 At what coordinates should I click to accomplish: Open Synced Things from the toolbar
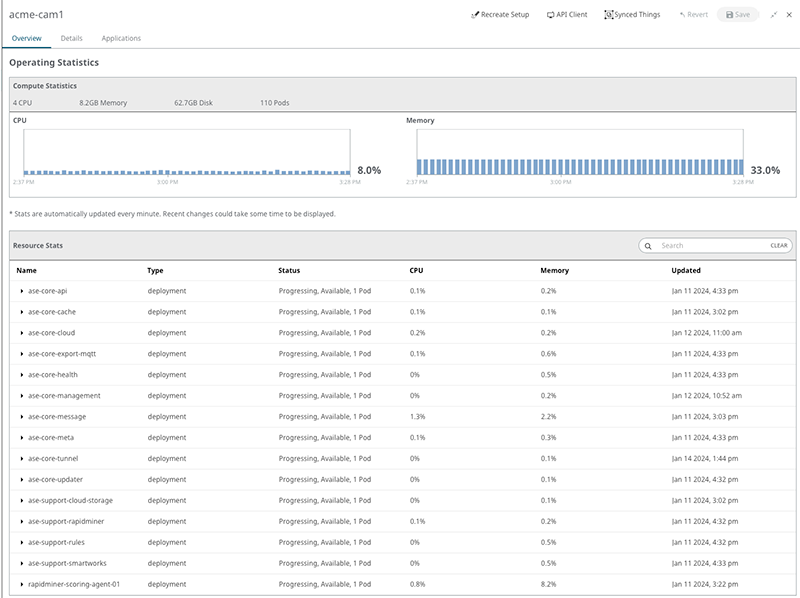pyautogui.click(x=632, y=15)
